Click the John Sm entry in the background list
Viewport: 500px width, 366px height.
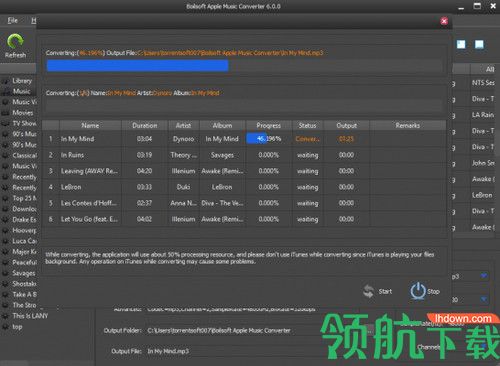point(483,163)
